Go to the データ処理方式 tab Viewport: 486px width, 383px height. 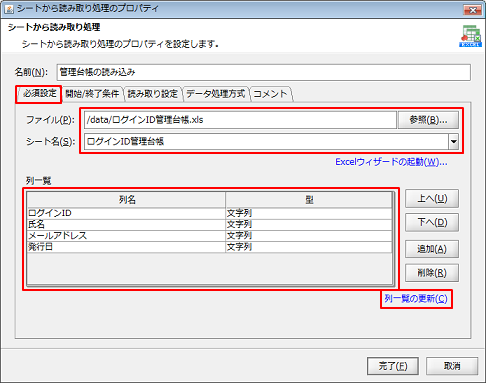(216, 94)
